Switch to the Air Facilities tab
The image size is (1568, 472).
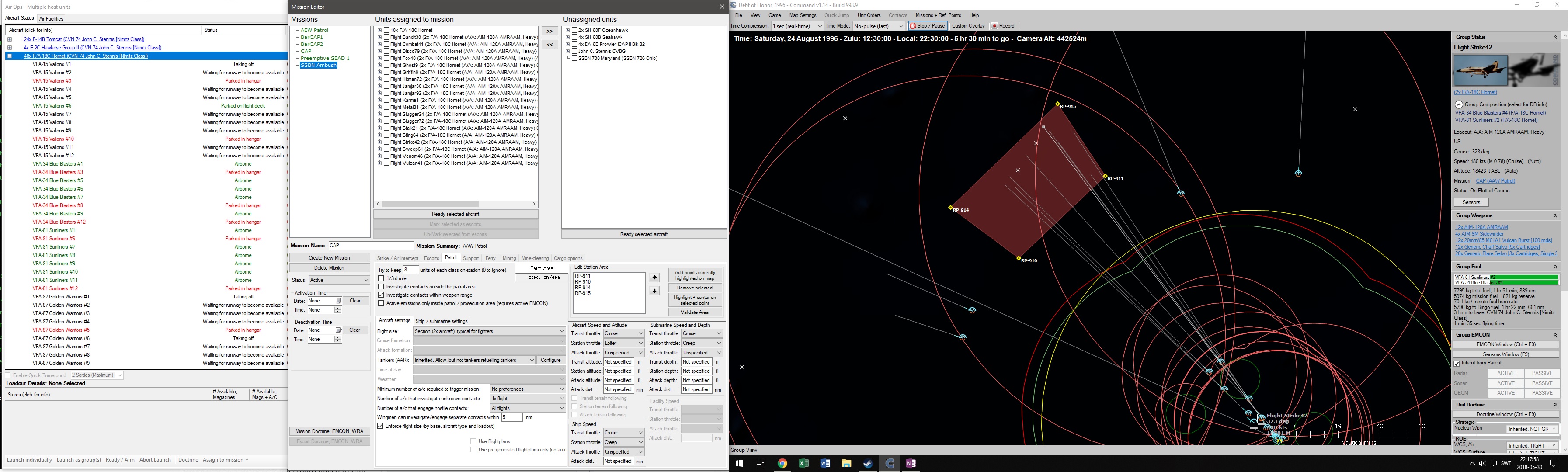pyautogui.click(x=51, y=19)
